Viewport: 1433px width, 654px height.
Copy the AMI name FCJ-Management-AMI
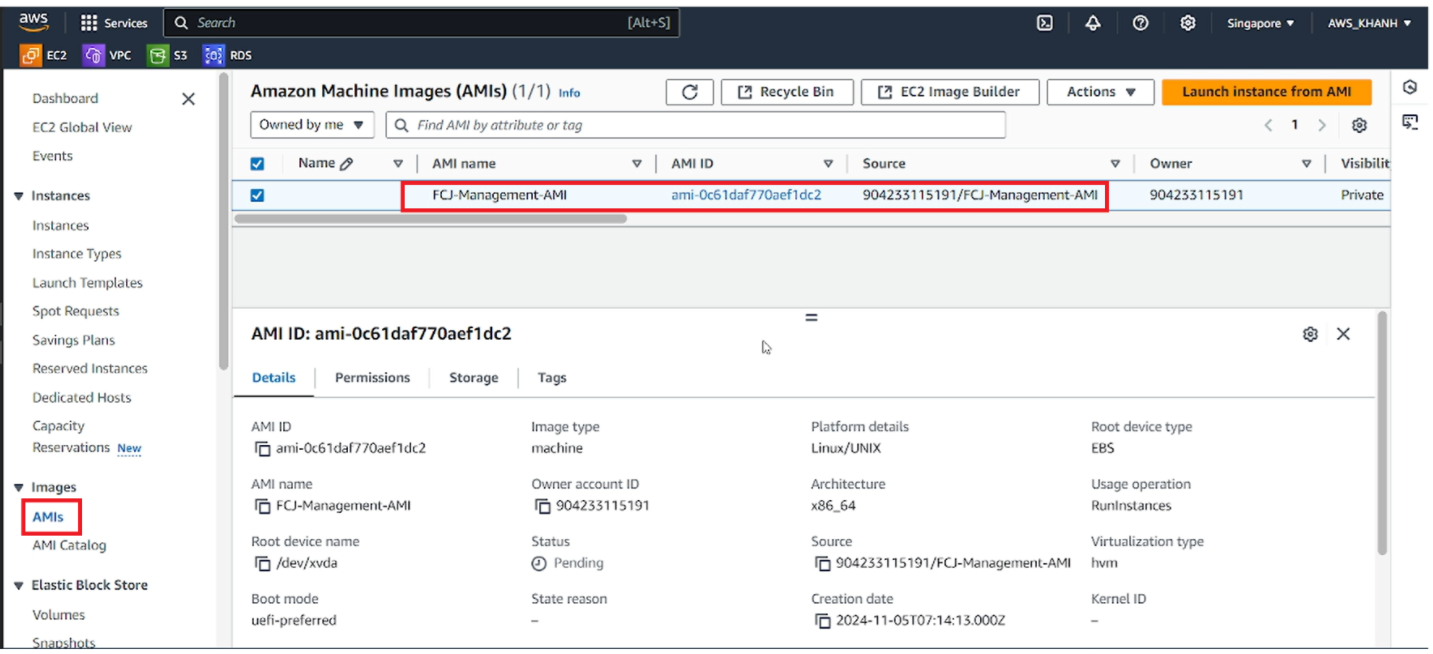(262, 506)
